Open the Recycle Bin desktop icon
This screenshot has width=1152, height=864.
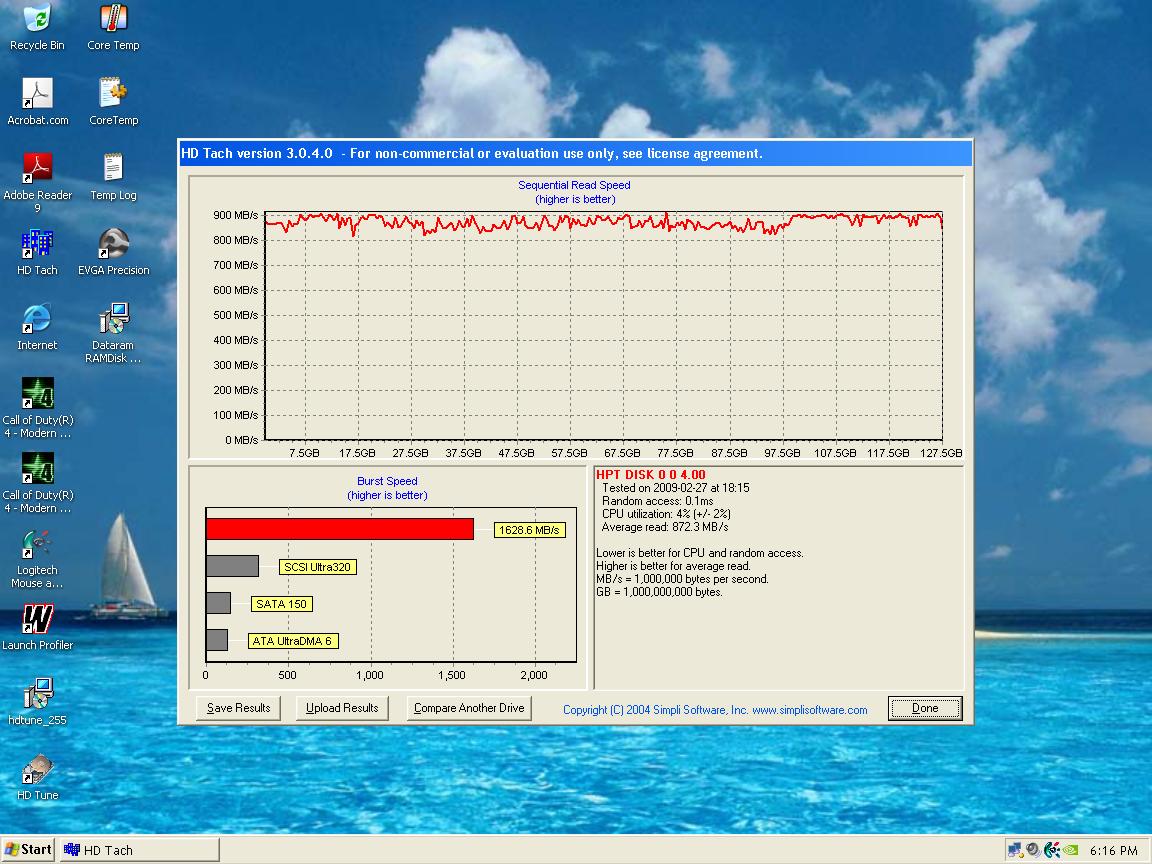pyautogui.click(x=37, y=26)
